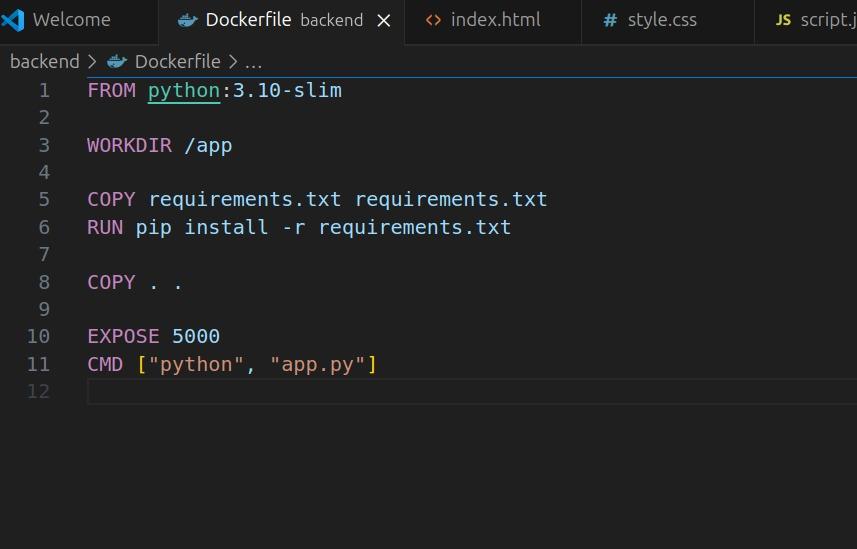Click the VS Code logo on Welcome tab
857x549 pixels.
coord(13,20)
